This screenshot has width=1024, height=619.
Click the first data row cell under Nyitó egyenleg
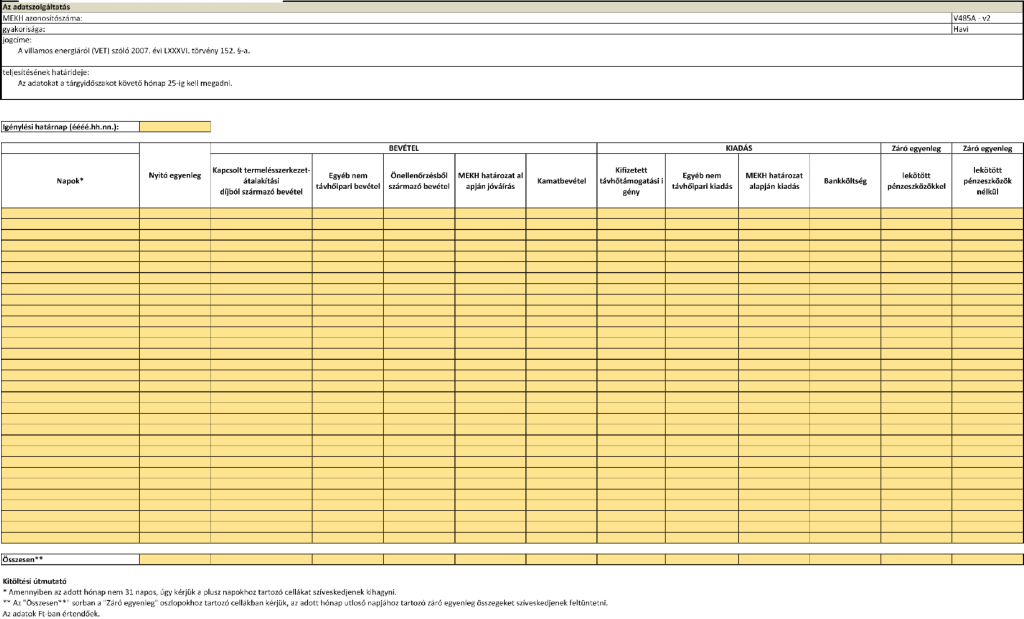[x=175, y=214]
